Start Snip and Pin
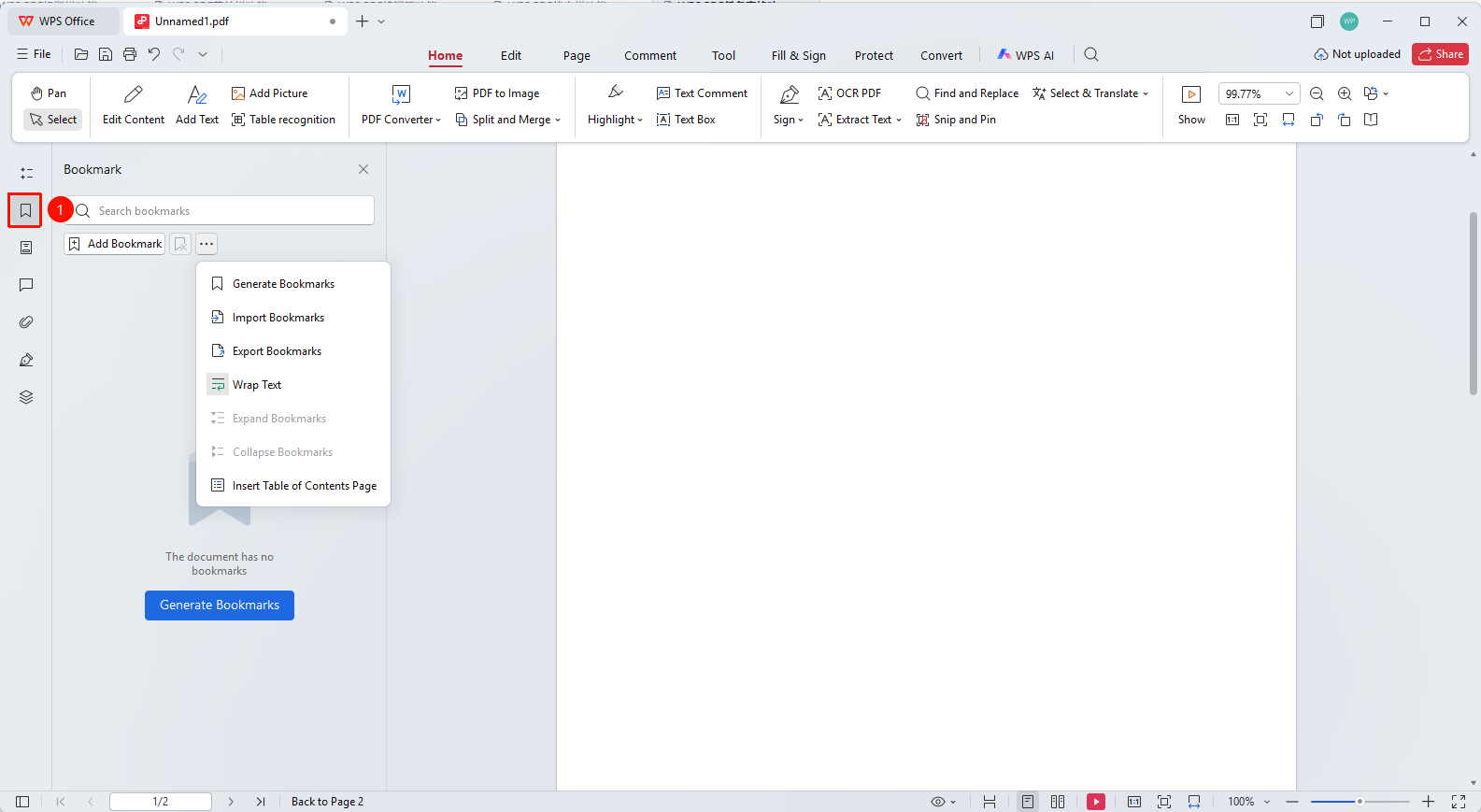 pyautogui.click(x=956, y=120)
